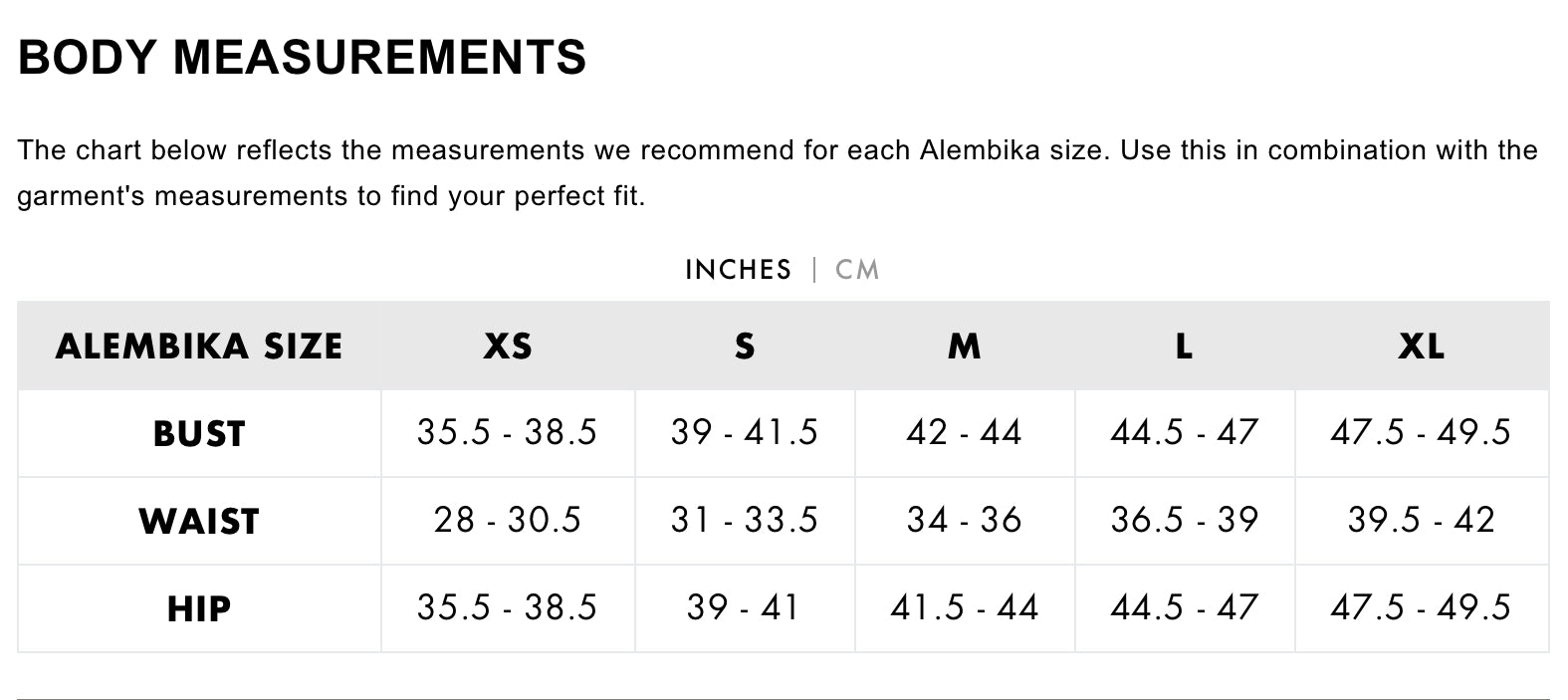Select the INCHES unit option
The width and height of the screenshot is (1568, 700).
coord(739,270)
